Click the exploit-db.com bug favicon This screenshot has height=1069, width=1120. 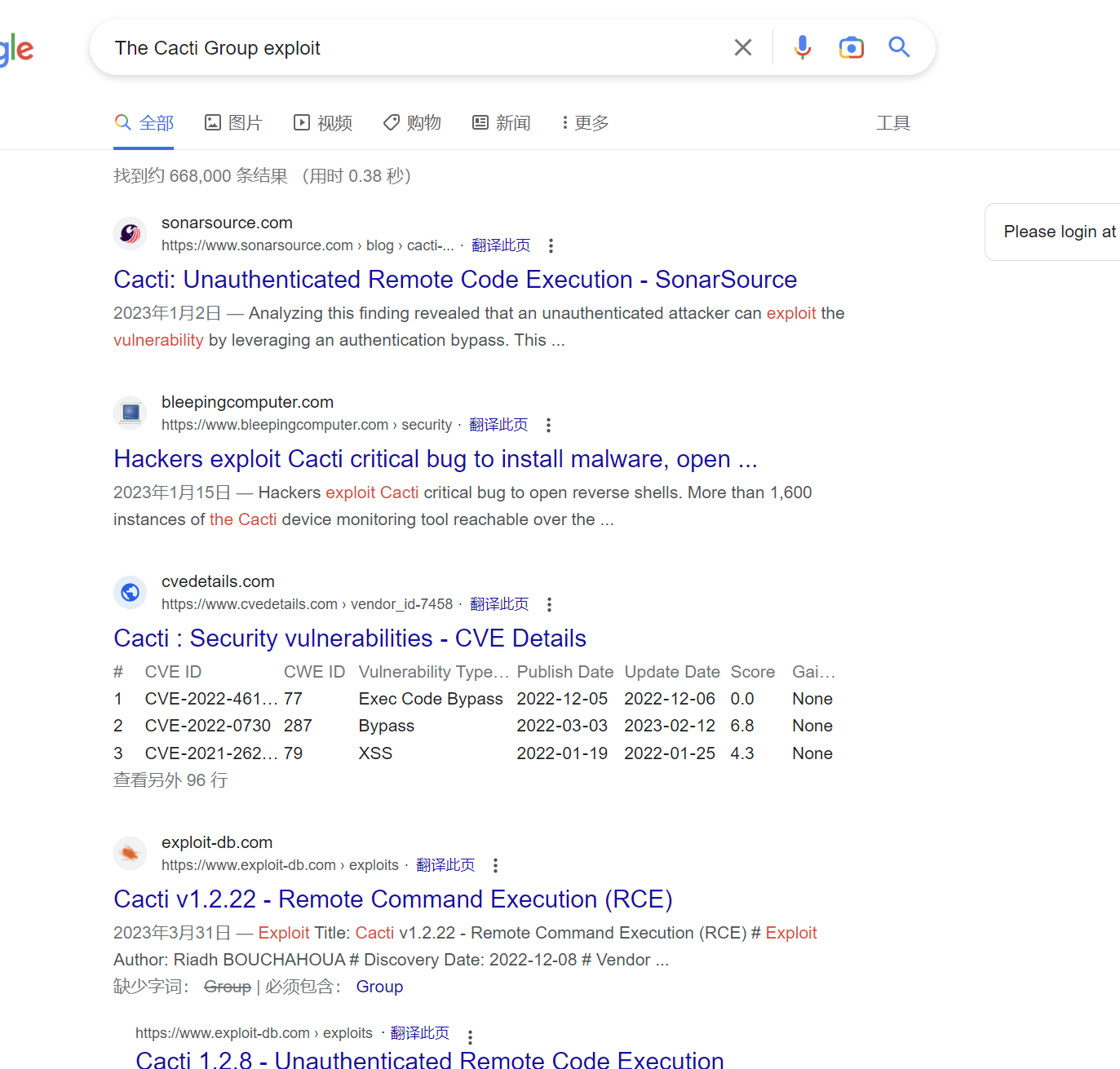point(130,854)
